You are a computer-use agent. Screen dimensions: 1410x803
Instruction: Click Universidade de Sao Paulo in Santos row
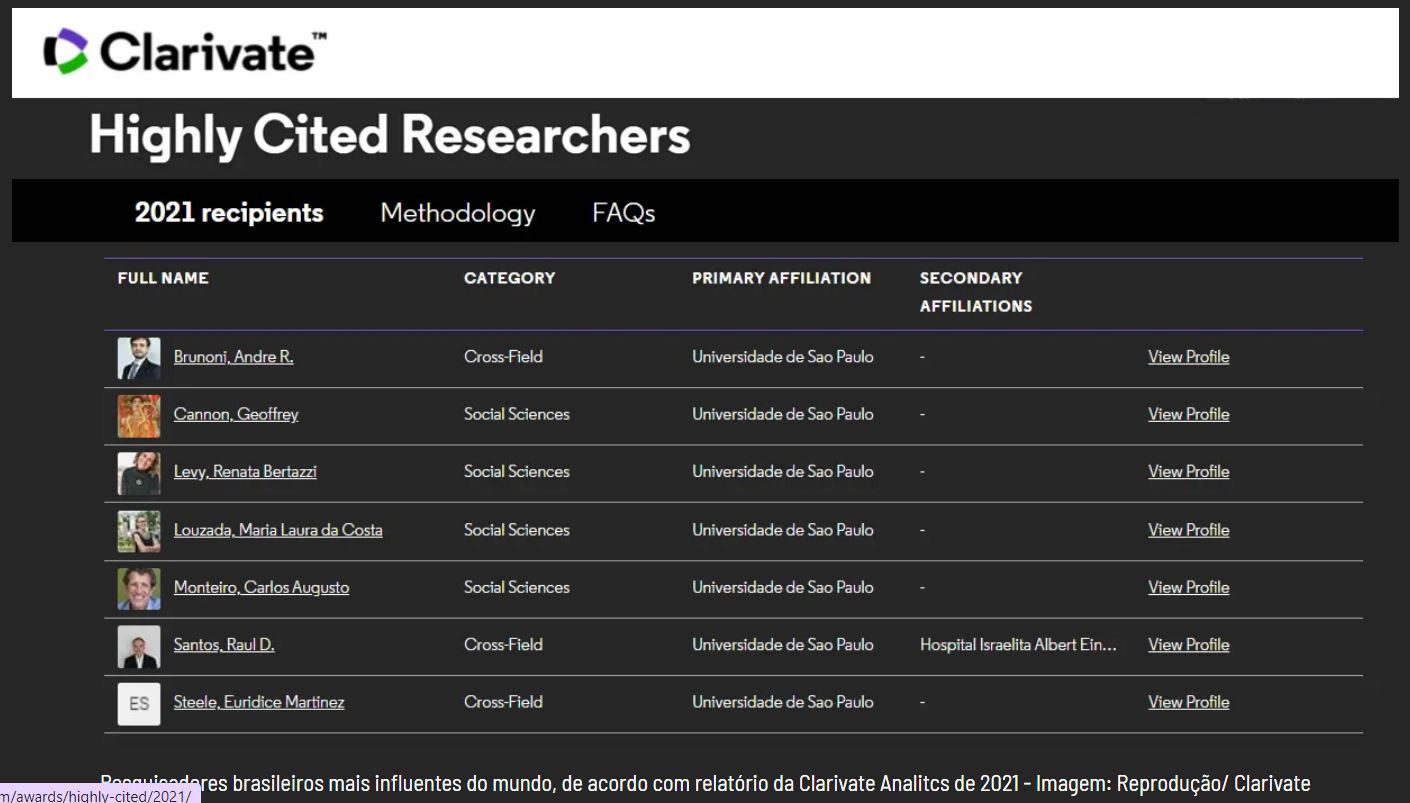783,645
